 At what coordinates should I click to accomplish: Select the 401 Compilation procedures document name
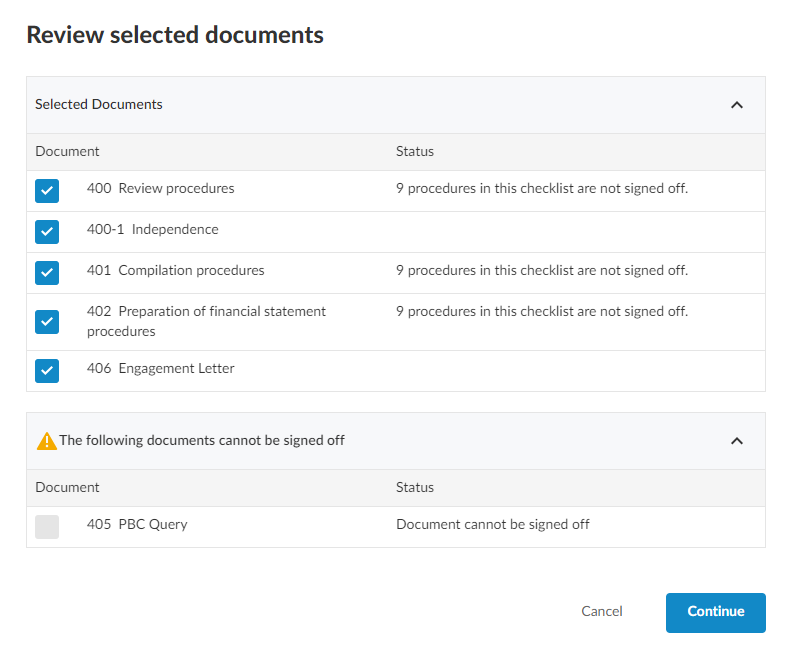coord(175,270)
